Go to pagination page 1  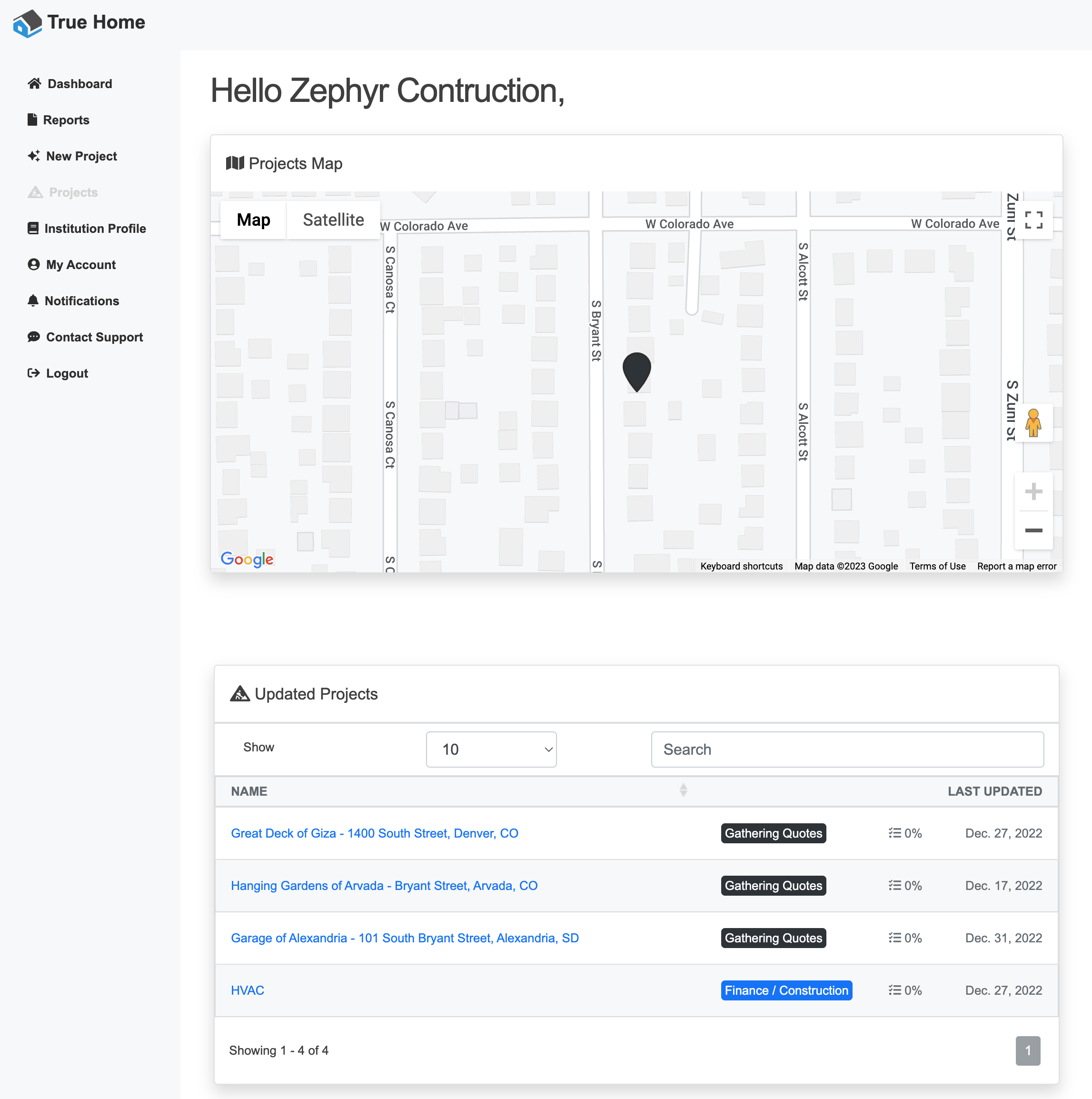1027,1050
